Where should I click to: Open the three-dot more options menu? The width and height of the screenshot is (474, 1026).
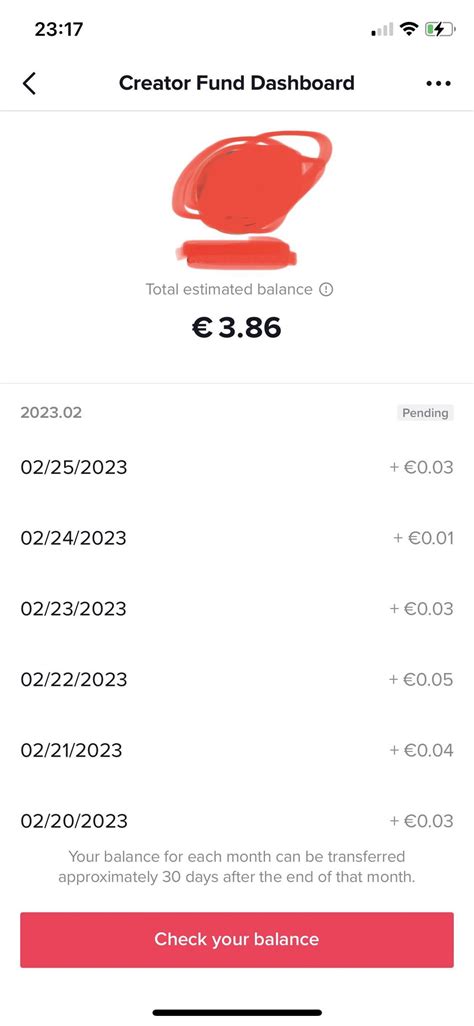[x=438, y=84]
